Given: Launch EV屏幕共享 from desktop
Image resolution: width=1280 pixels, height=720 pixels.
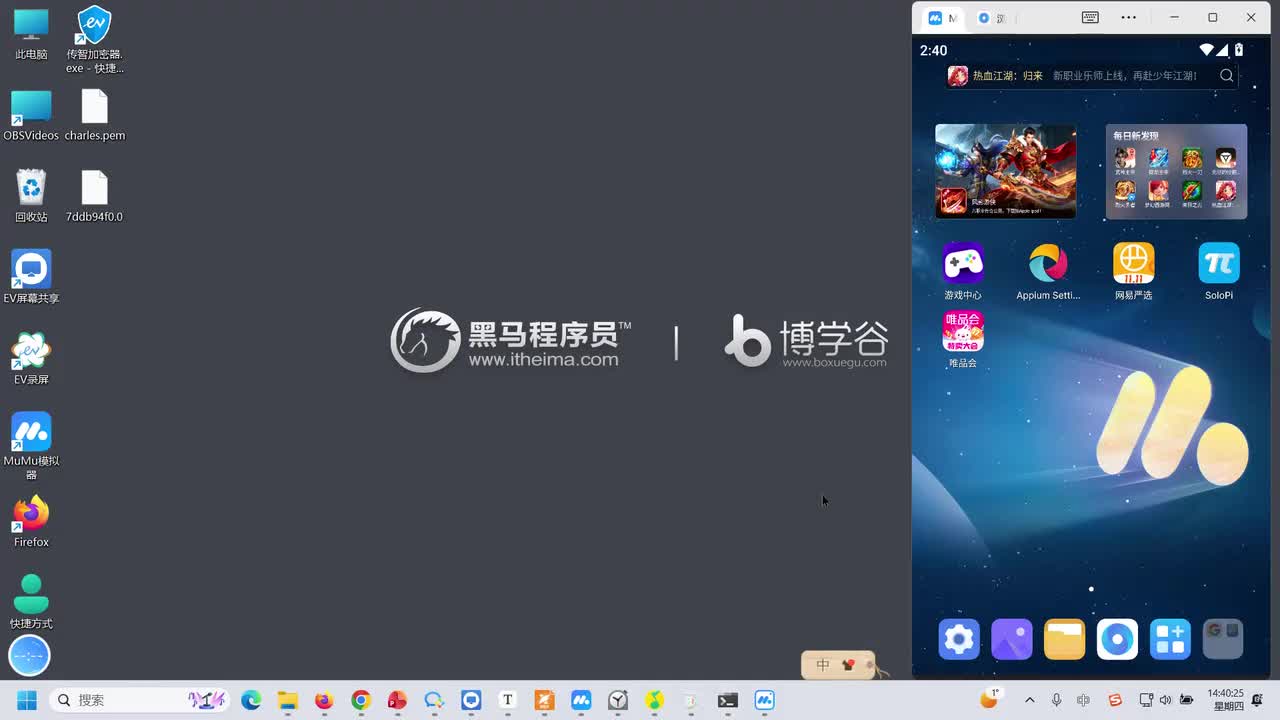Looking at the screenshot, I should click(31, 277).
